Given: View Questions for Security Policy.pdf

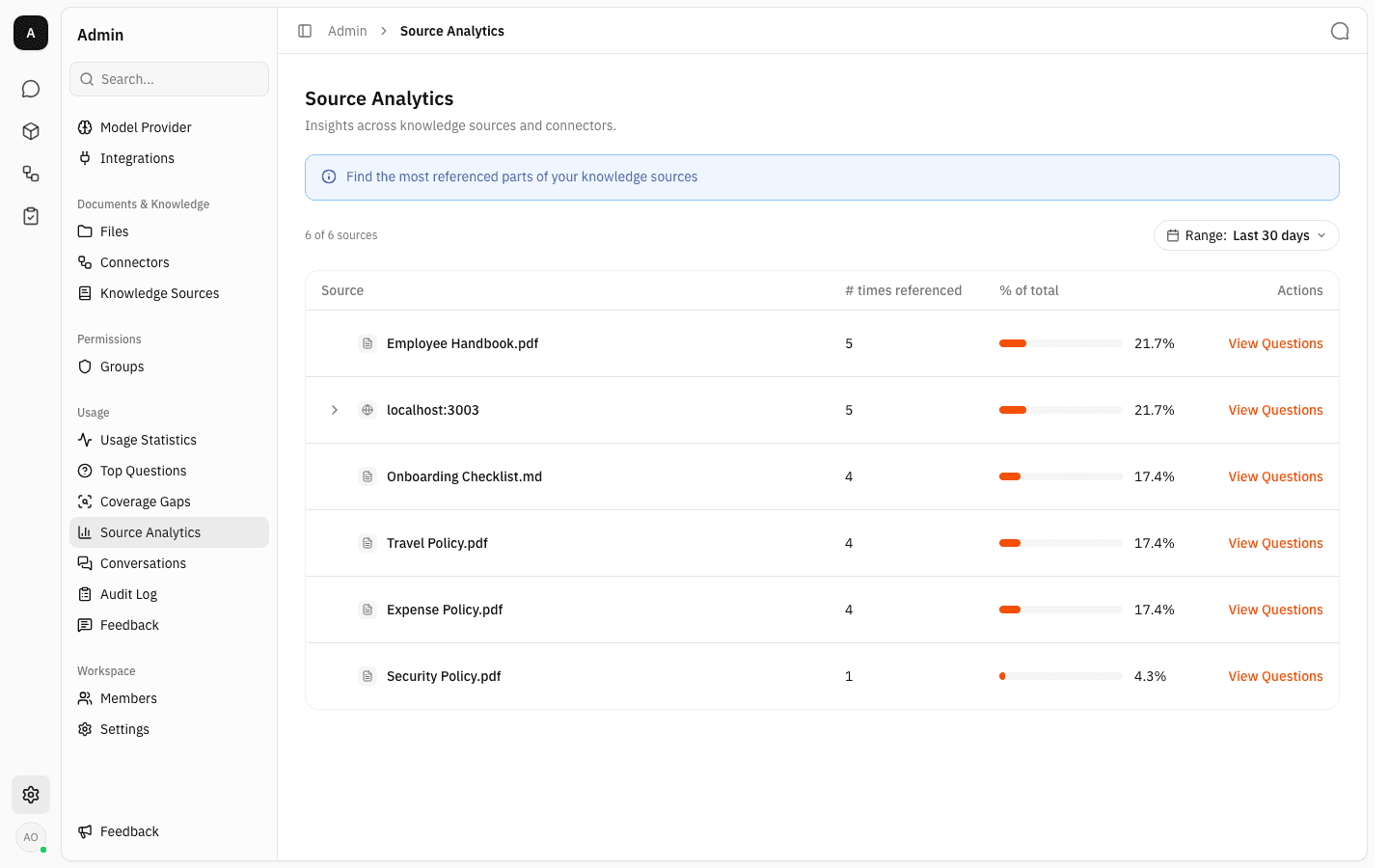Looking at the screenshot, I should click(1275, 676).
